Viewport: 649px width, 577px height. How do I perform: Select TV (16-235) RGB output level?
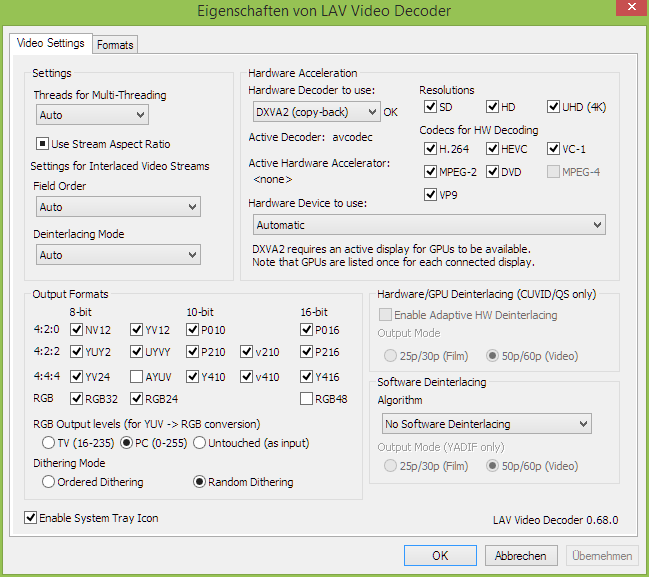click(48, 443)
